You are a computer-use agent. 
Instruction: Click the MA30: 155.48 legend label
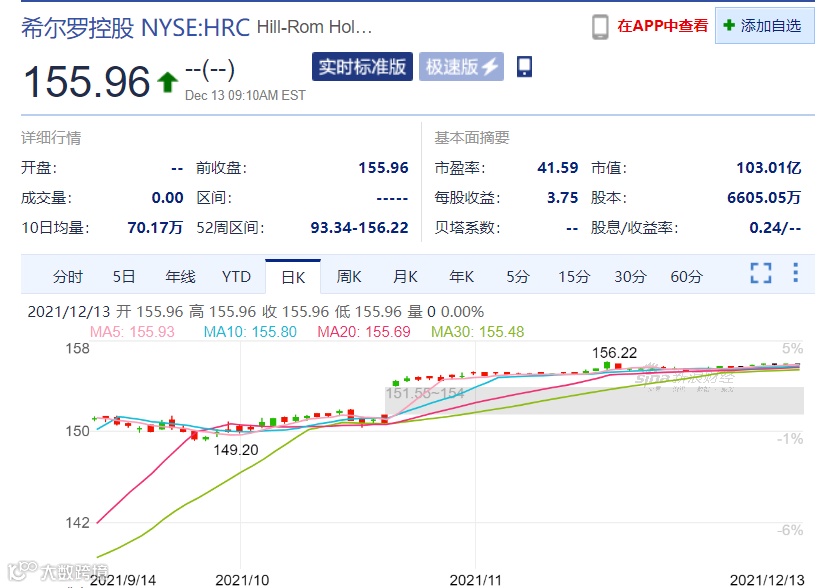click(x=478, y=332)
